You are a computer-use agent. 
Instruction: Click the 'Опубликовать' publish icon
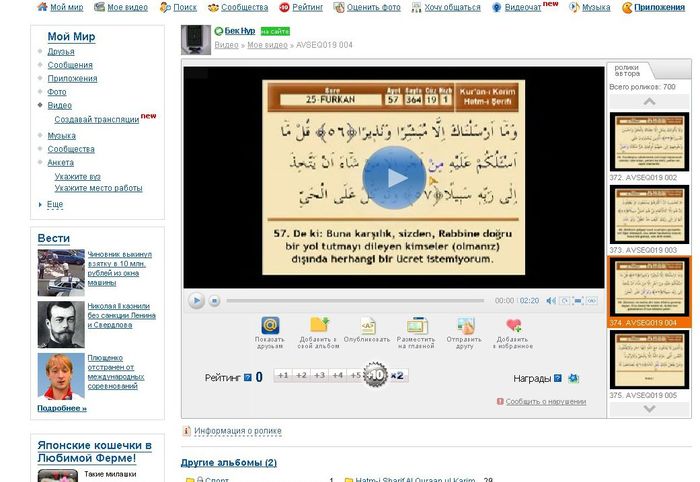(x=367, y=325)
